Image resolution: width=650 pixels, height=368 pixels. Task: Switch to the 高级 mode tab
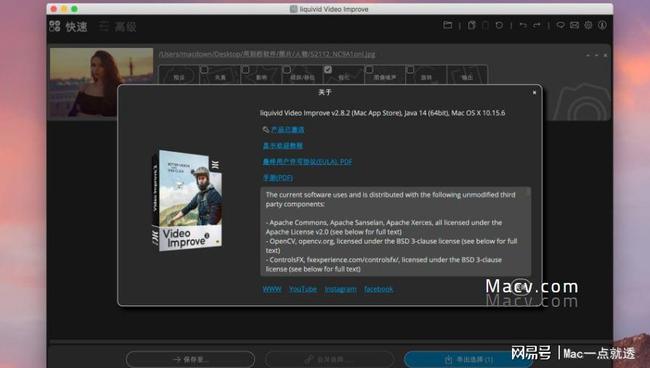tap(118, 27)
